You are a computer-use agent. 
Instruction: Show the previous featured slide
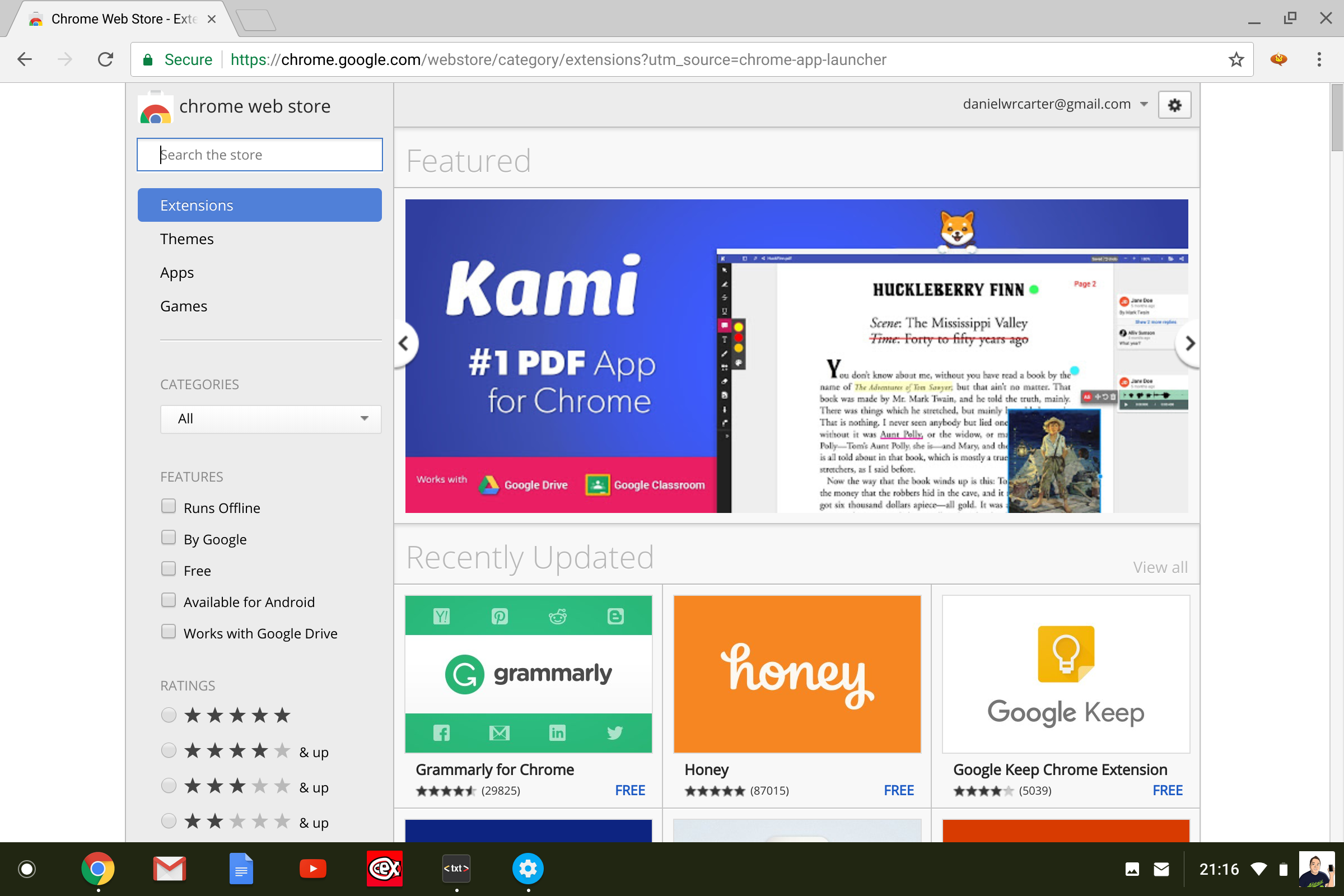[404, 343]
